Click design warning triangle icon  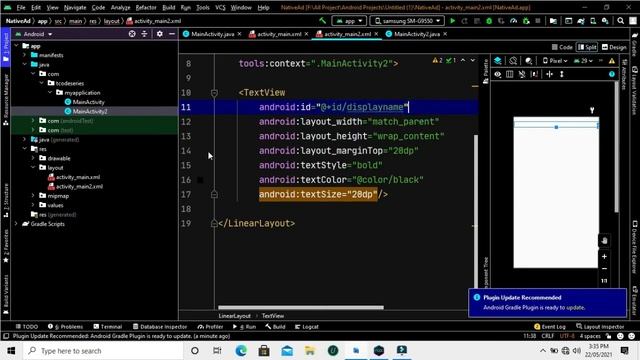(612, 61)
